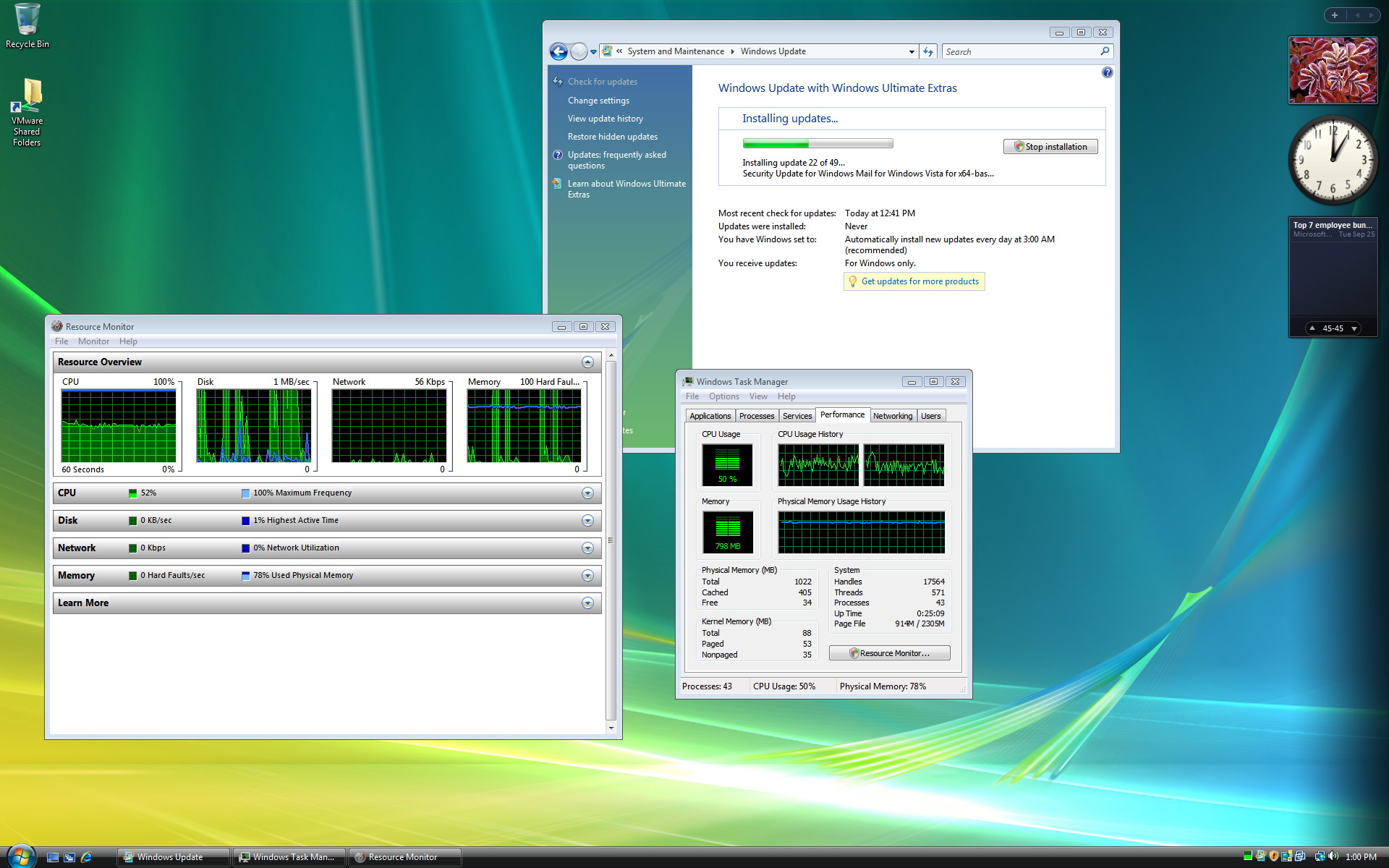This screenshot has width=1389, height=868.
Task: Switch to the Processes tab
Action: 757,416
